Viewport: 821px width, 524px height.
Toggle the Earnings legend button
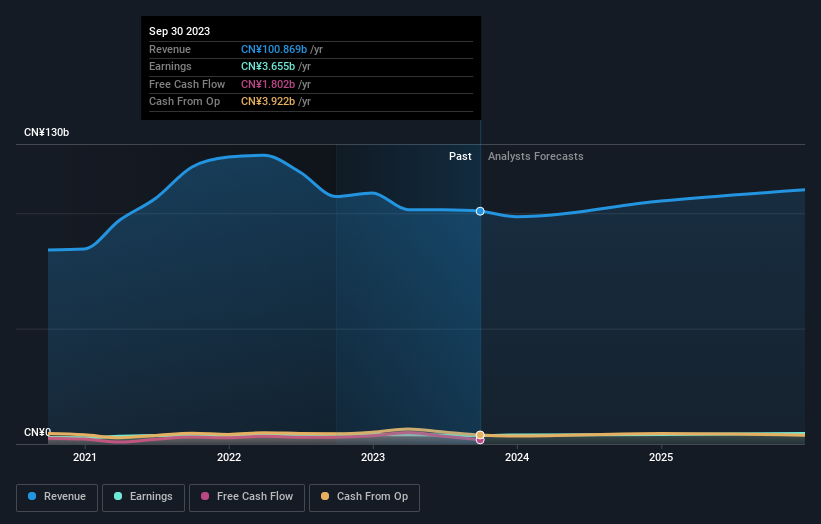143,497
